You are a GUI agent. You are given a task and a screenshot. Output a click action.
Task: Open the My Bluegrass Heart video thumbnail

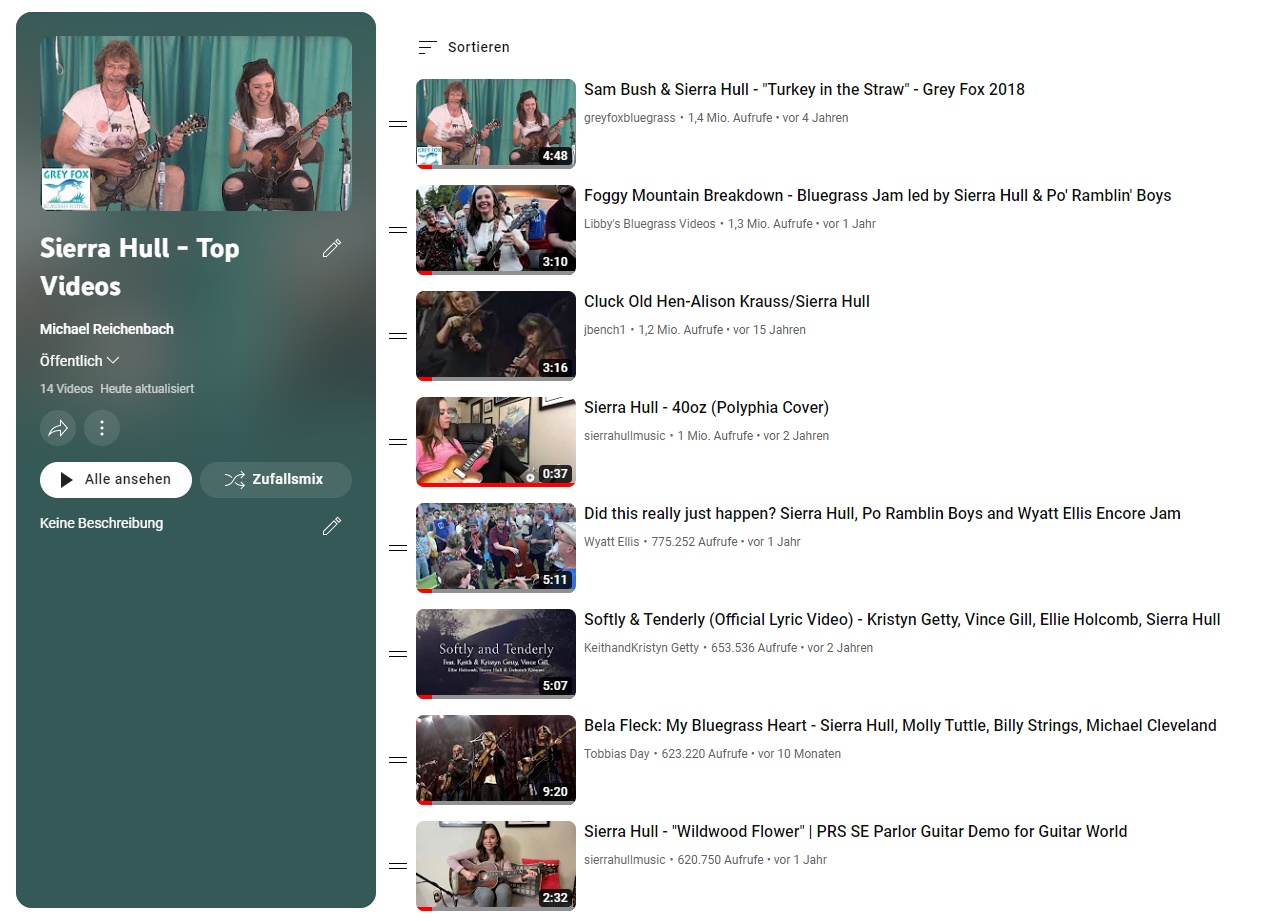(496, 760)
